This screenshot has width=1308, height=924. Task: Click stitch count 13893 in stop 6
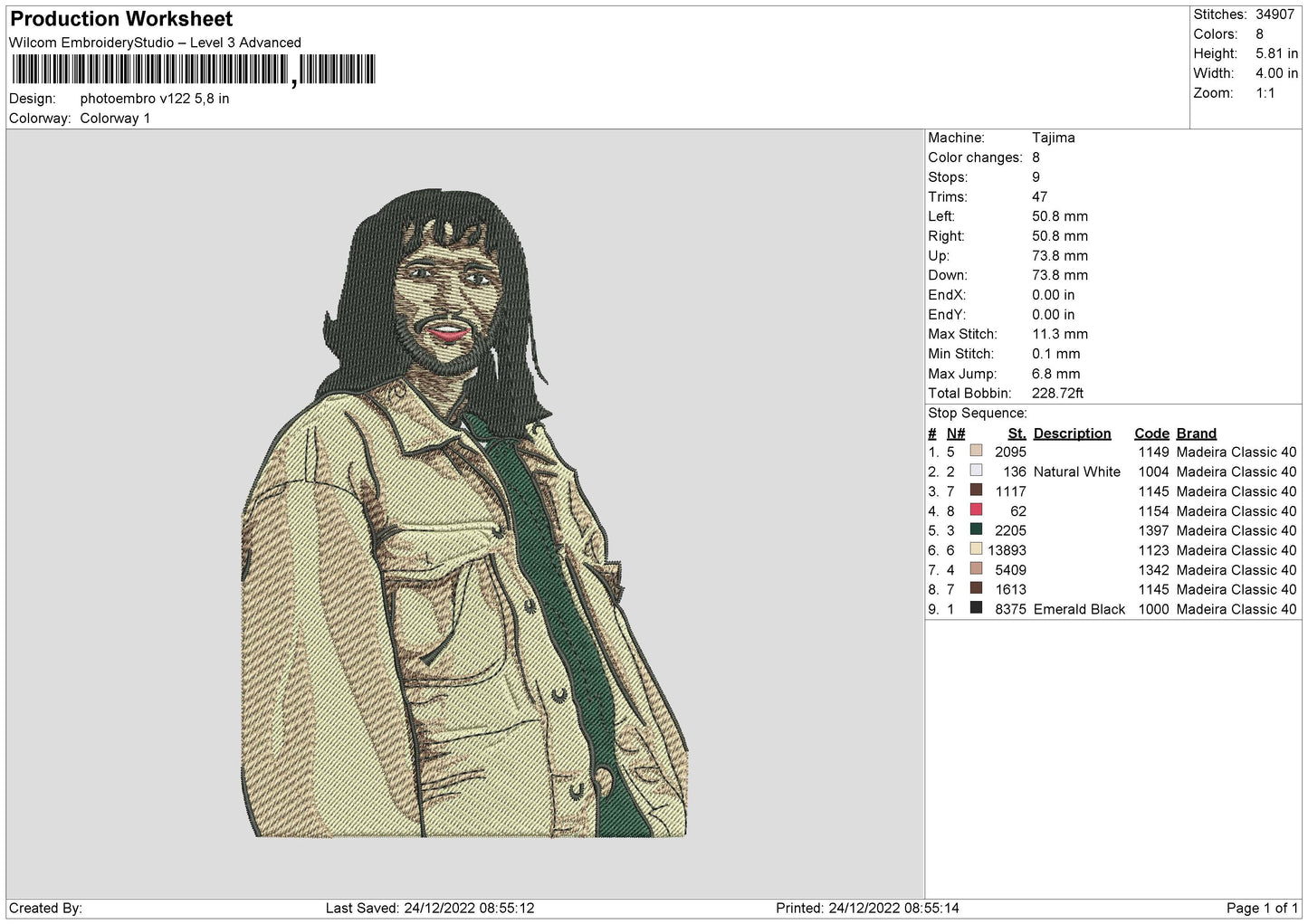pos(1007,551)
